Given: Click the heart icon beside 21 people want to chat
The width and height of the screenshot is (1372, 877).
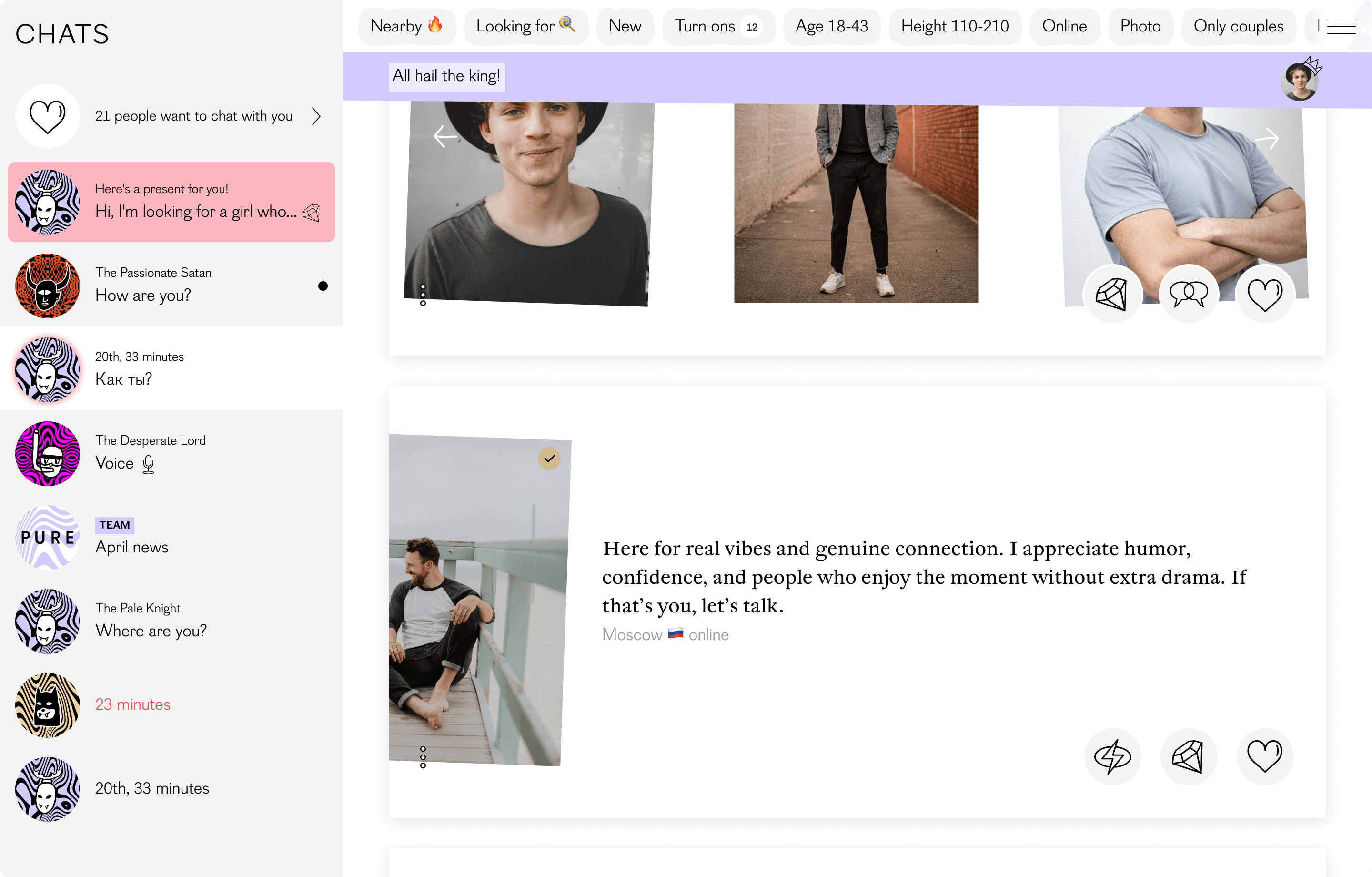Looking at the screenshot, I should tap(47, 116).
